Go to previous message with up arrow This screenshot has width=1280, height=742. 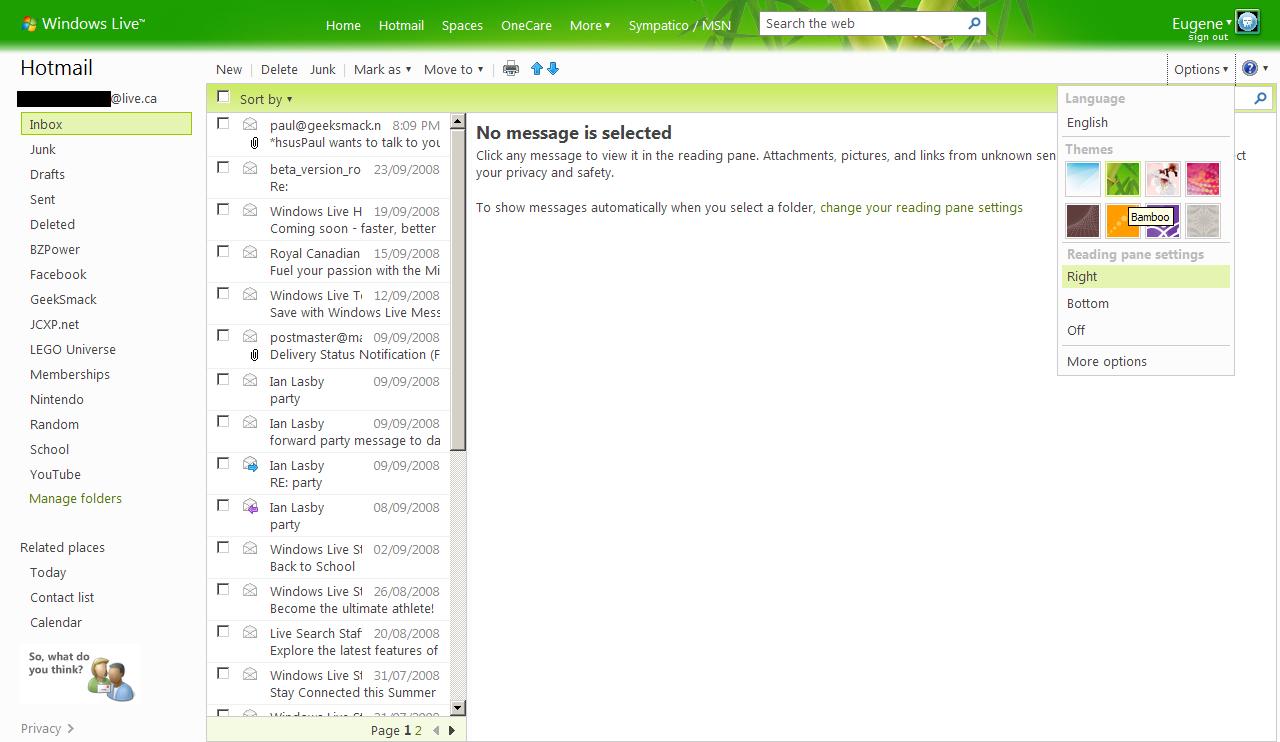pyautogui.click(x=537, y=69)
